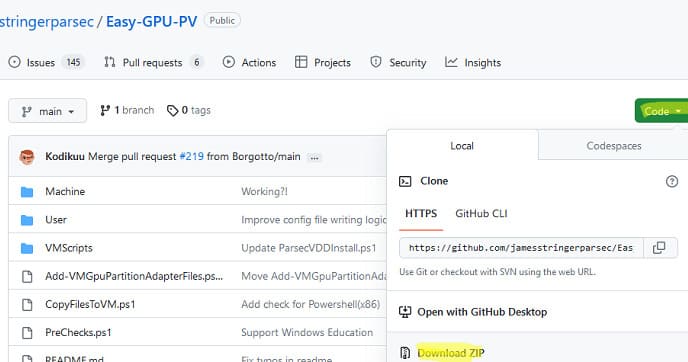Click the tag icon beside 0 tags

[172, 111]
